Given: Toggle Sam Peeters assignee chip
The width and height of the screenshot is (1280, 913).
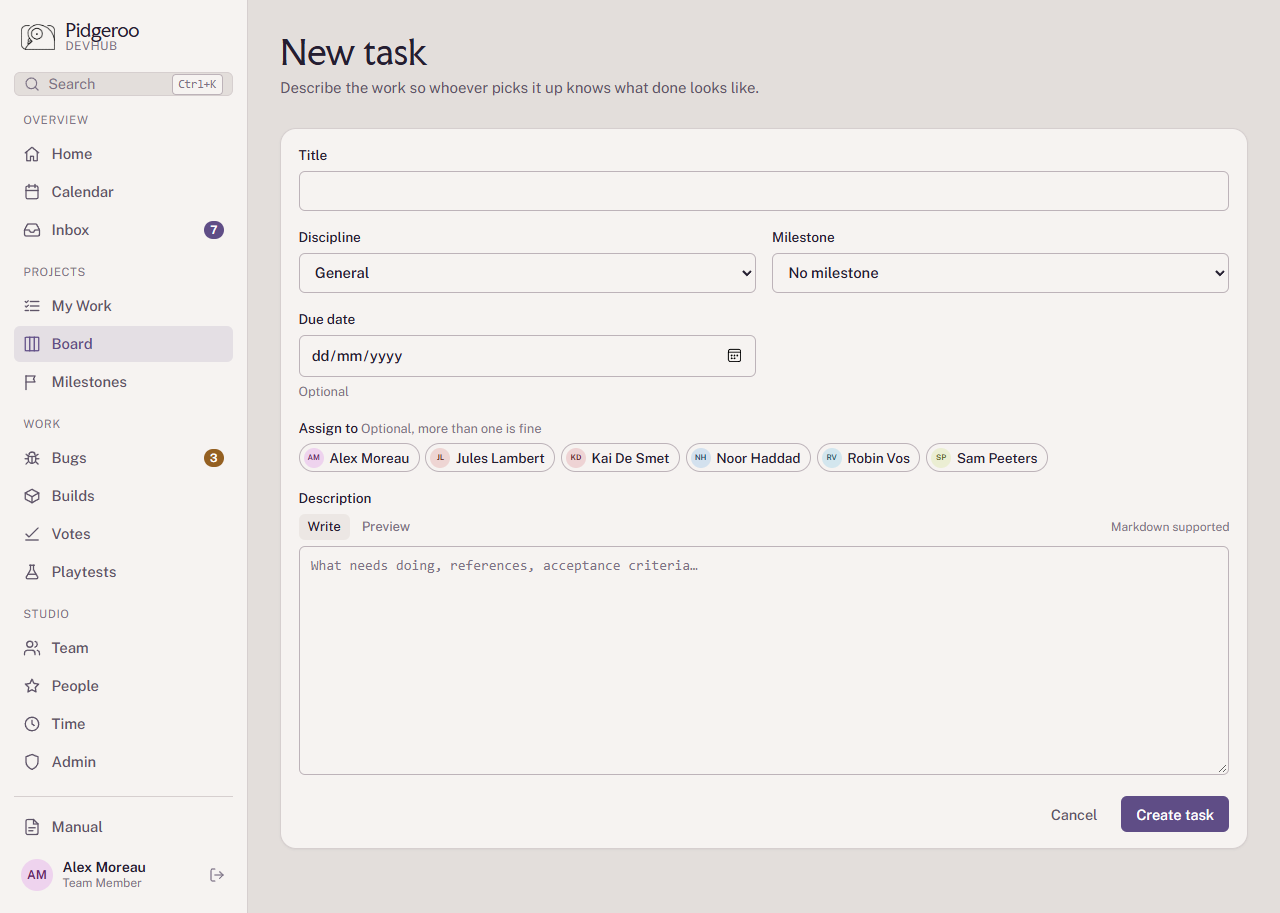Looking at the screenshot, I should [987, 458].
